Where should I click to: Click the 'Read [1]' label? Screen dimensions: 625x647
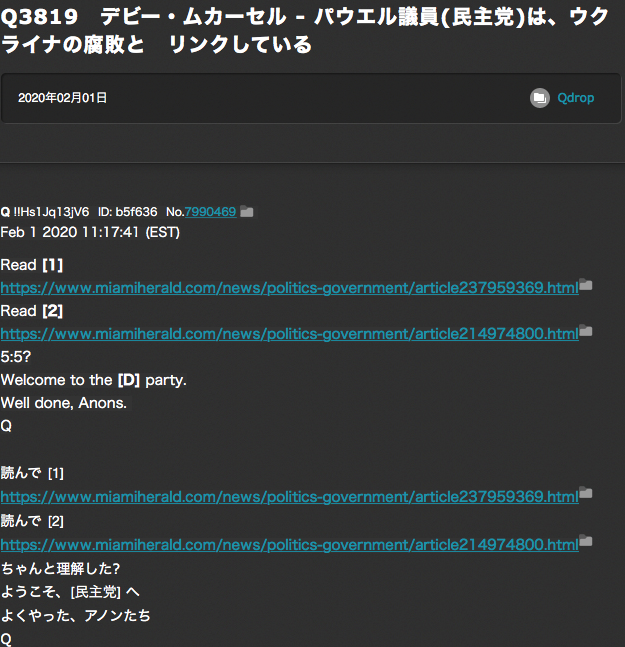32,265
